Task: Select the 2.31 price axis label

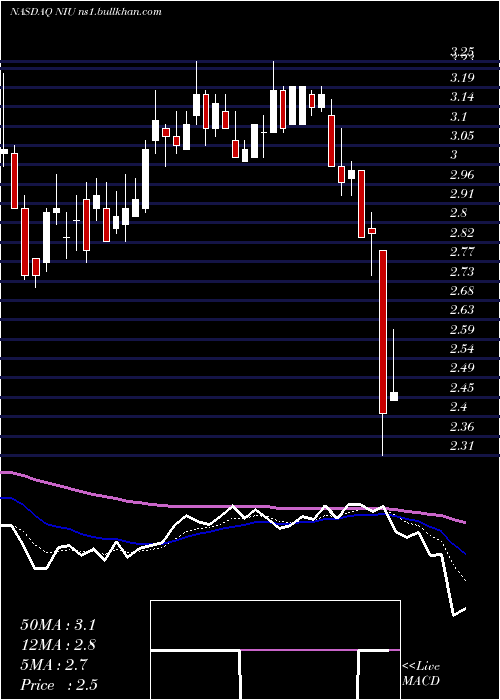Action: [x=462, y=446]
